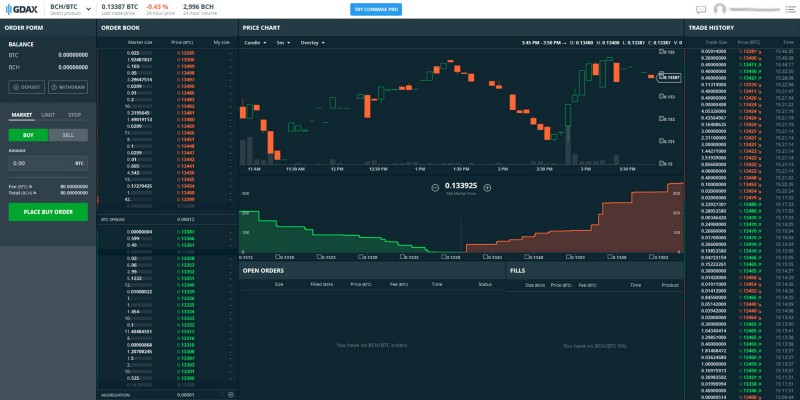Viewport: 800px width, 400px height.
Task: Switch to the Limit order tab
Action: pyautogui.click(x=48, y=115)
